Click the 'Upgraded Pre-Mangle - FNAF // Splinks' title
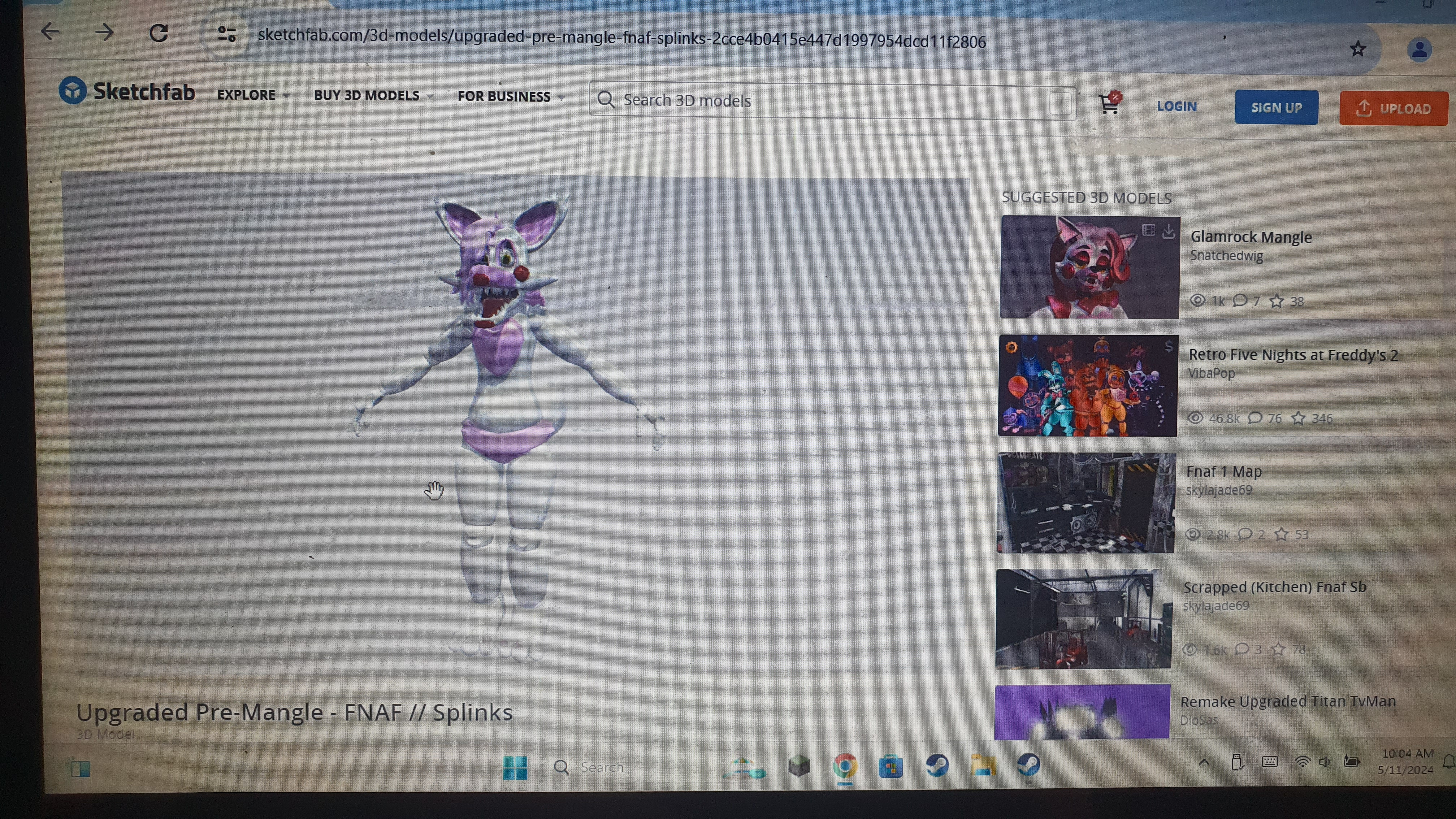The image size is (1456, 819). tap(294, 712)
